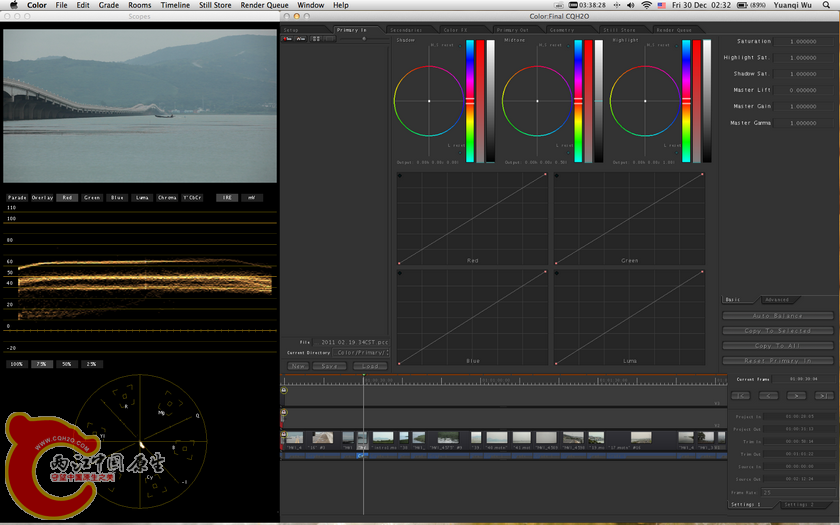Click the New button under grades bin

(298, 366)
